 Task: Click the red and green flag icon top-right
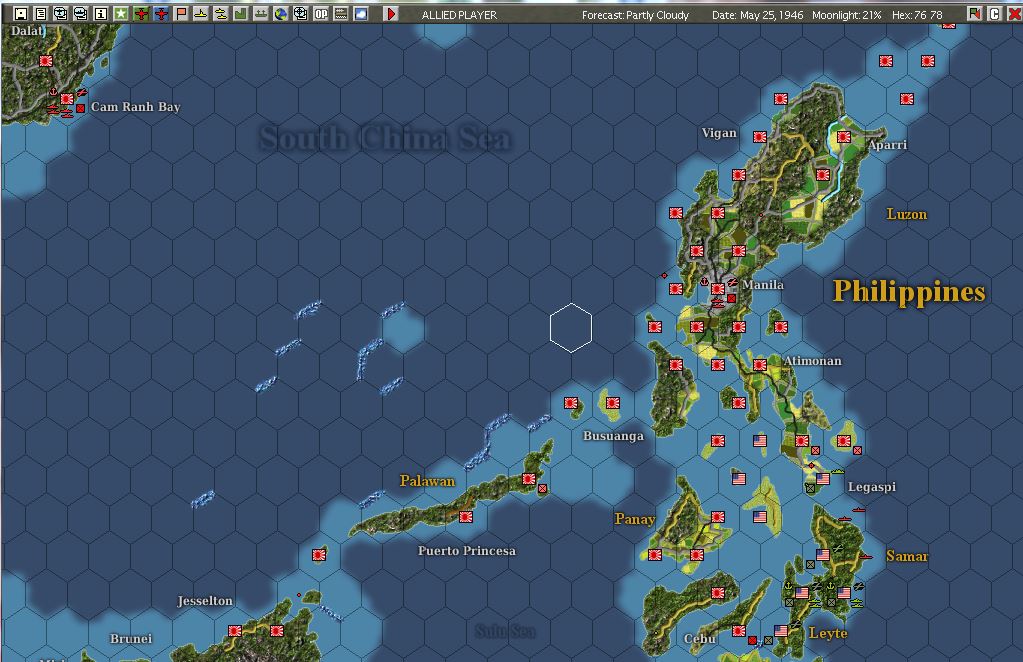(974, 14)
